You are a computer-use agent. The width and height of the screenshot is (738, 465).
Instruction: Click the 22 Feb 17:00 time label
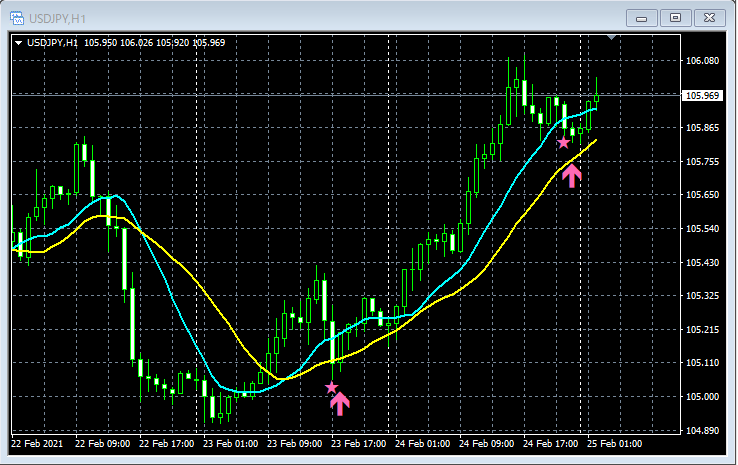coord(167,444)
